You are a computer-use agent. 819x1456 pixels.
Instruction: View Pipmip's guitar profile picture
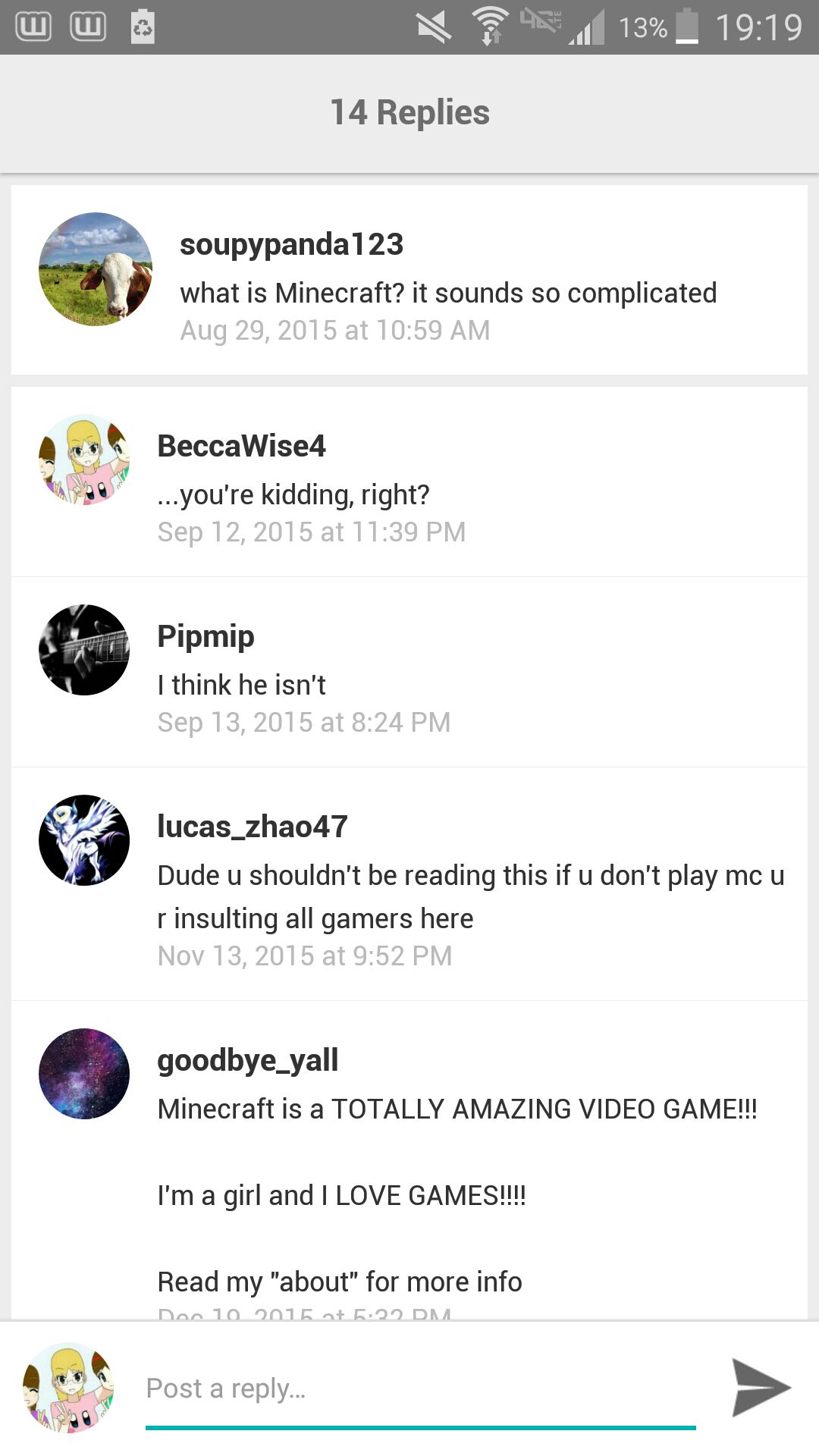pyautogui.click(x=84, y=650)
